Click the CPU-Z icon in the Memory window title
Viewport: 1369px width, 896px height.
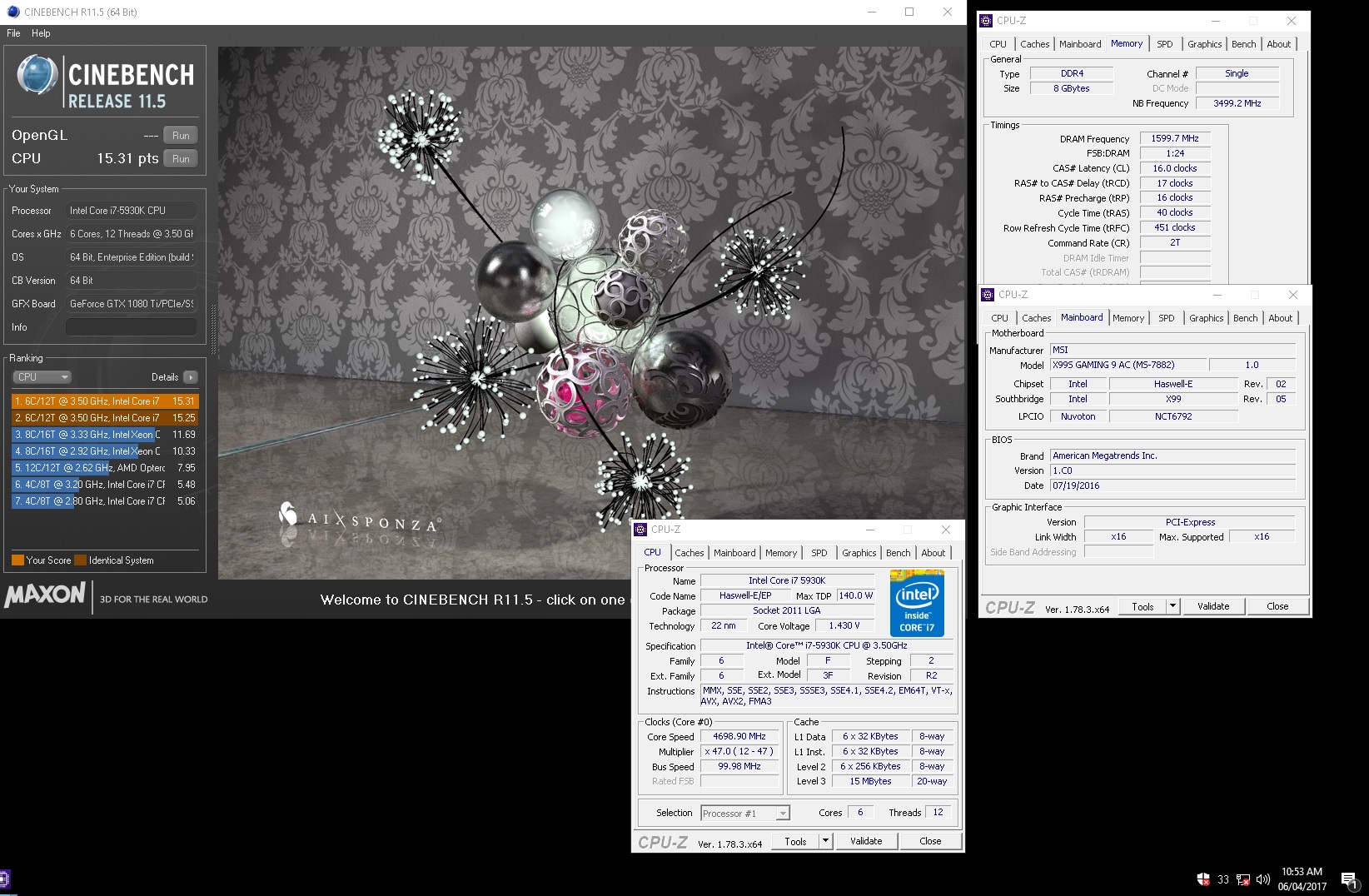click(986, 21)
